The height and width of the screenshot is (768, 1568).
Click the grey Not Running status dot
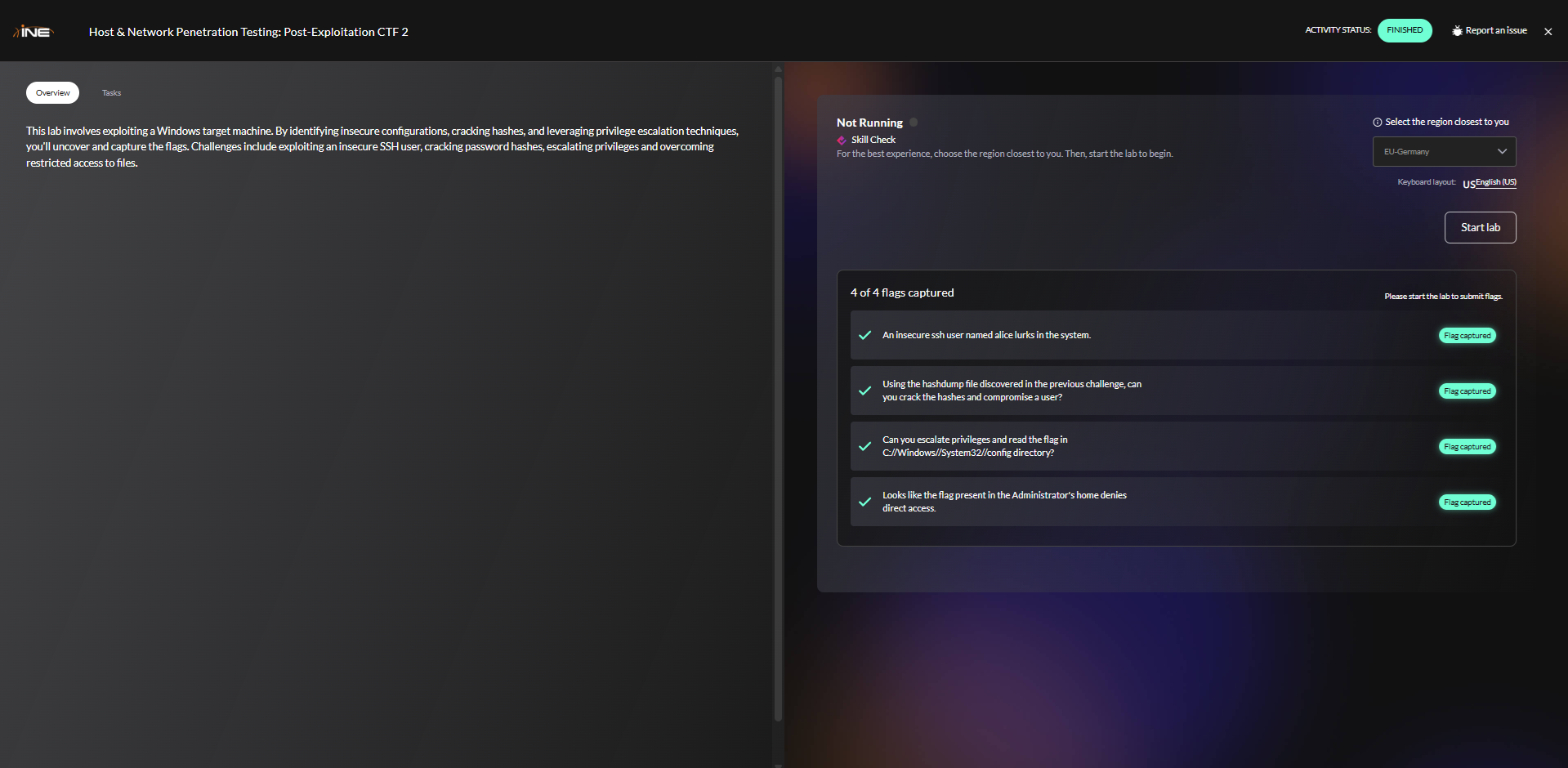914,123
